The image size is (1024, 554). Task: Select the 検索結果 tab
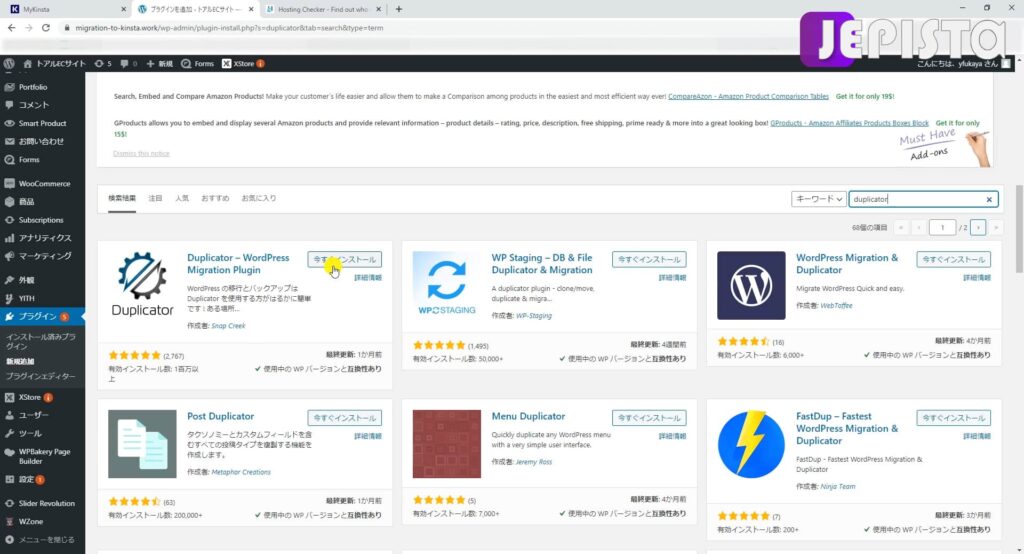click(122, 198)
